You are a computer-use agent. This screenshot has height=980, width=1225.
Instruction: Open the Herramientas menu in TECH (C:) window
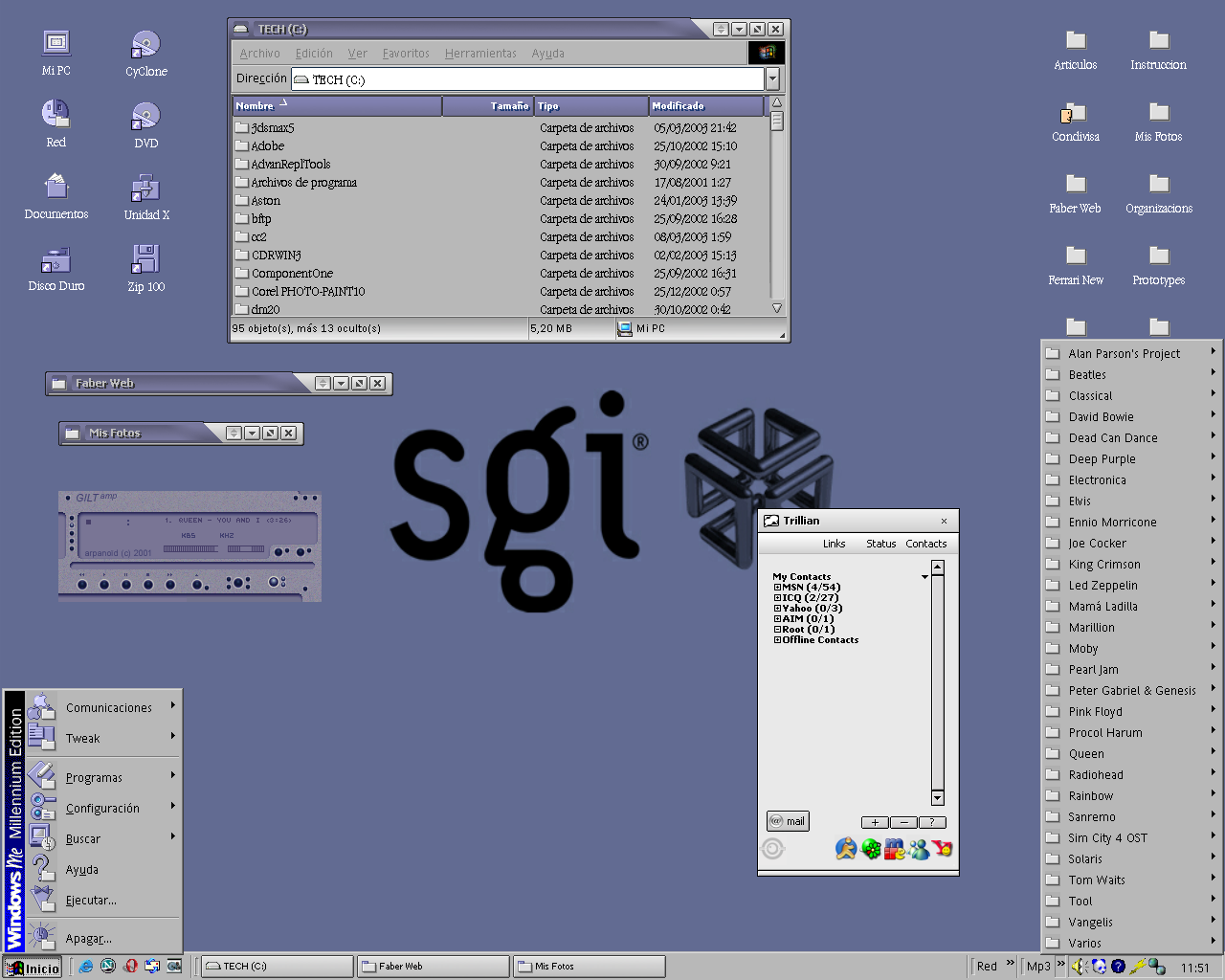[480, 54]
